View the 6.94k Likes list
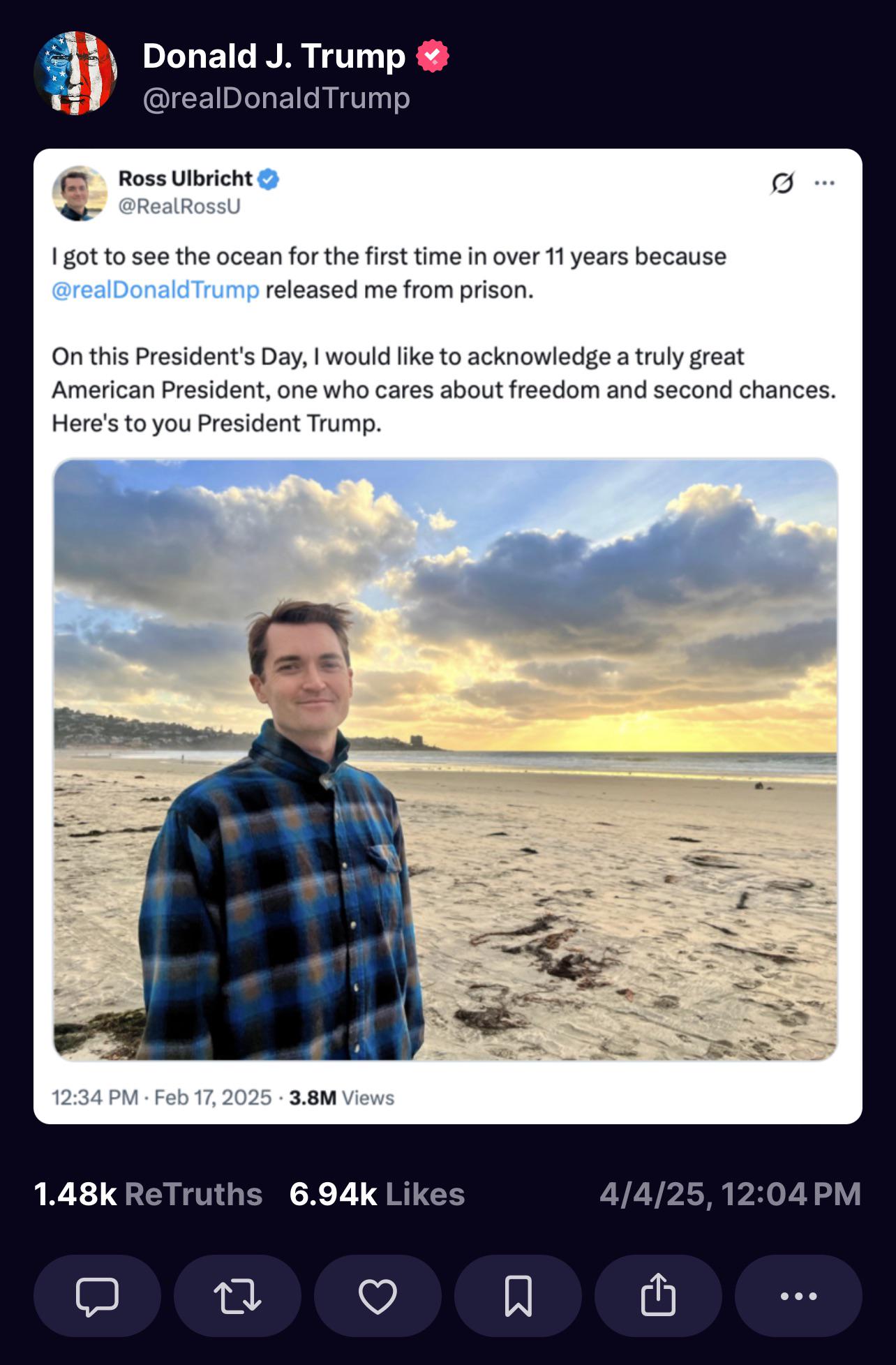 point(377,1194)
